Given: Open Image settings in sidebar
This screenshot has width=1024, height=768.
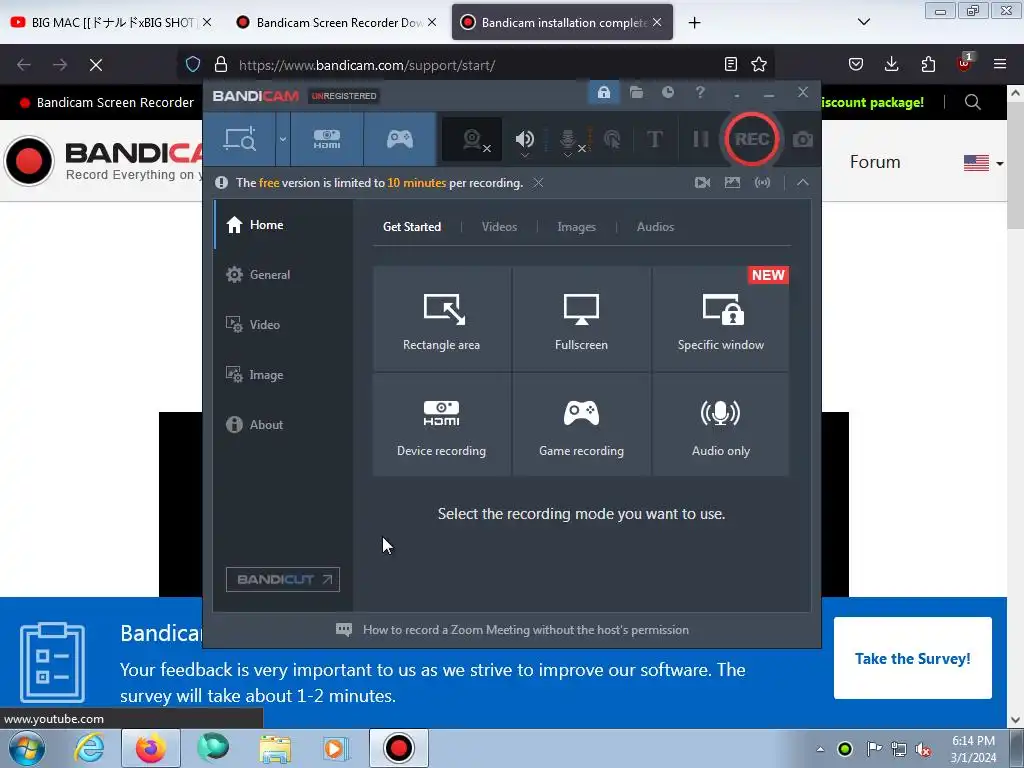Looking at the screenshot, I should pyautogui.click(x=283, y=375).
